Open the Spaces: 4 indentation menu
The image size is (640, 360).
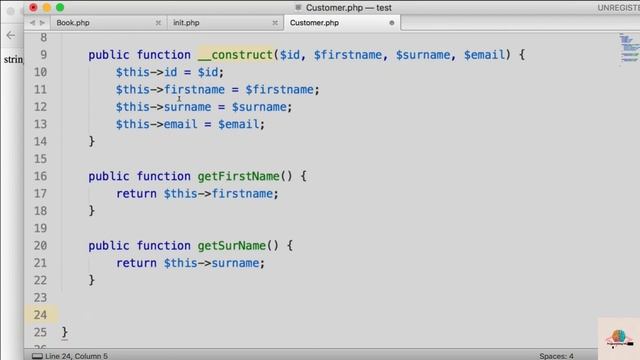(556, 356)
